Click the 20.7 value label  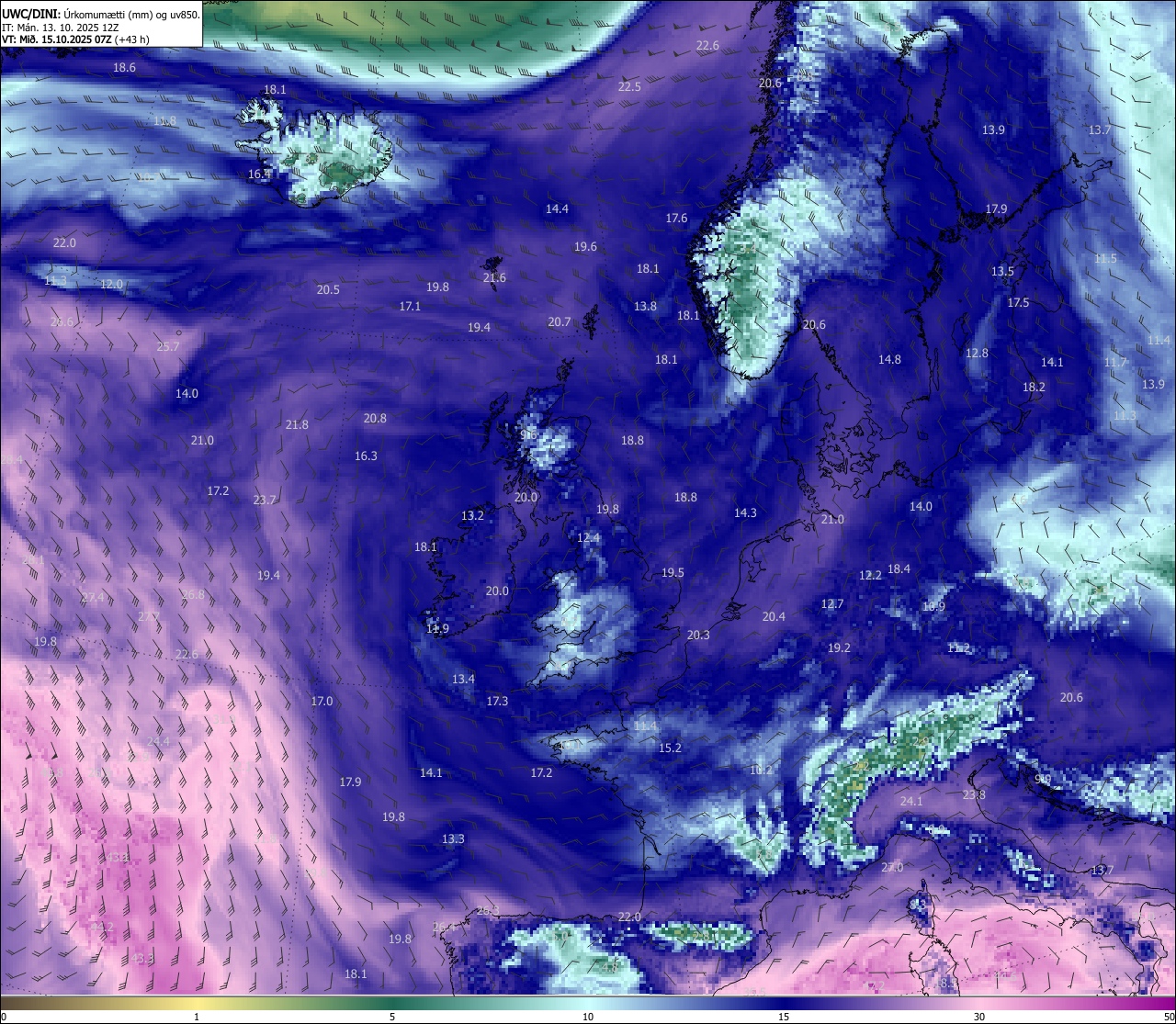(559, 322)
